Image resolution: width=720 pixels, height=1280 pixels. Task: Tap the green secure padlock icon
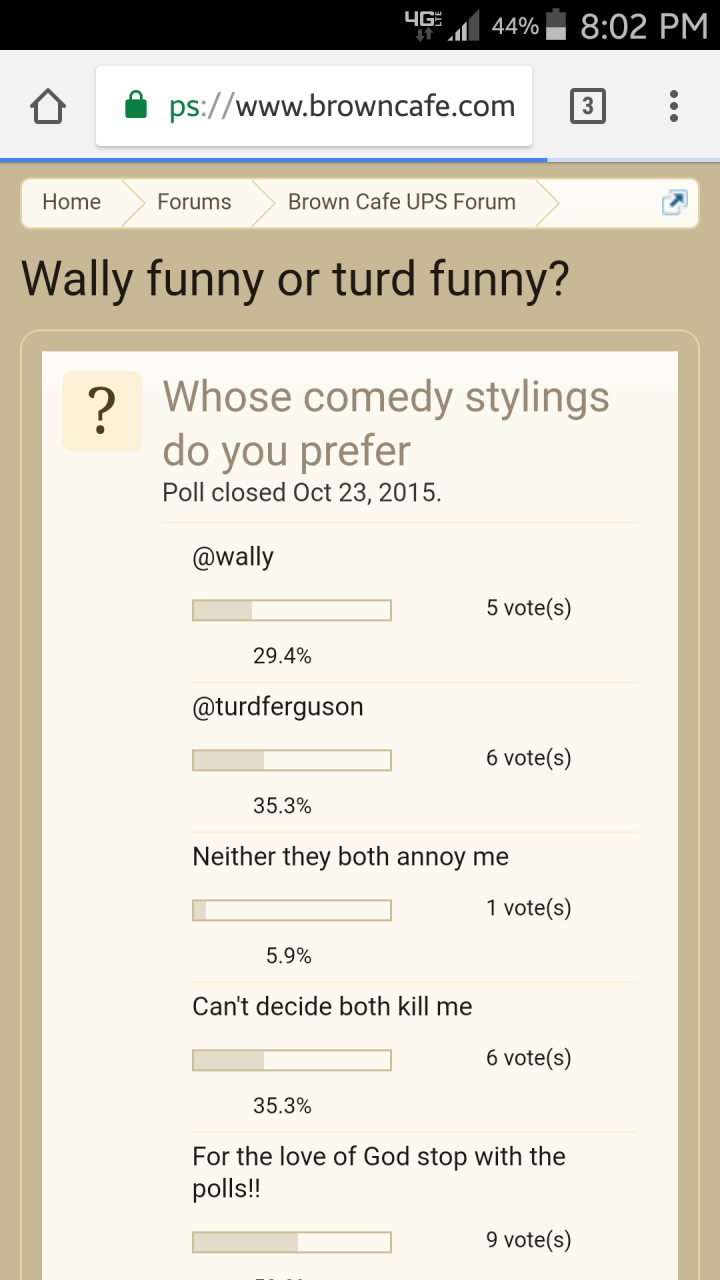click(137, 105)
